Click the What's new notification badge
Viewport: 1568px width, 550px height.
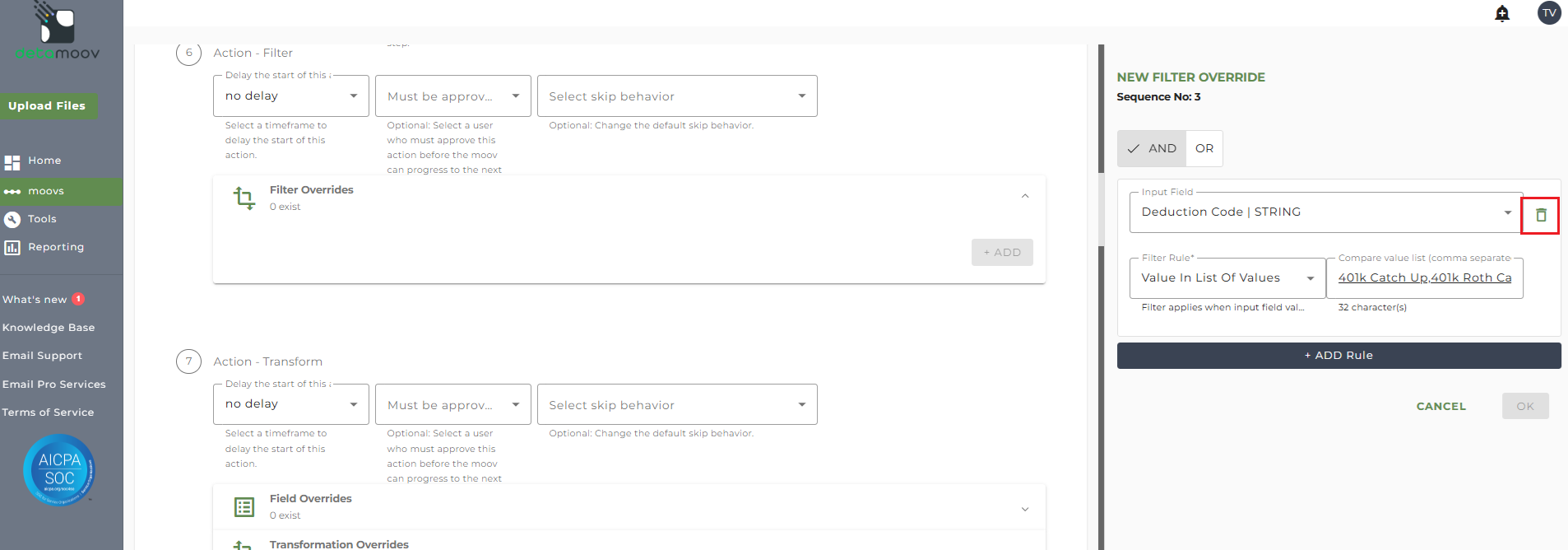[79, 299]
